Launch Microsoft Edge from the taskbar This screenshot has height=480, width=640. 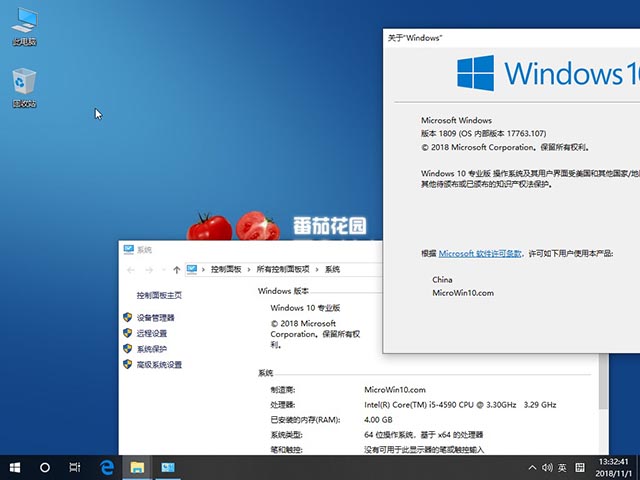click(107, 468)
